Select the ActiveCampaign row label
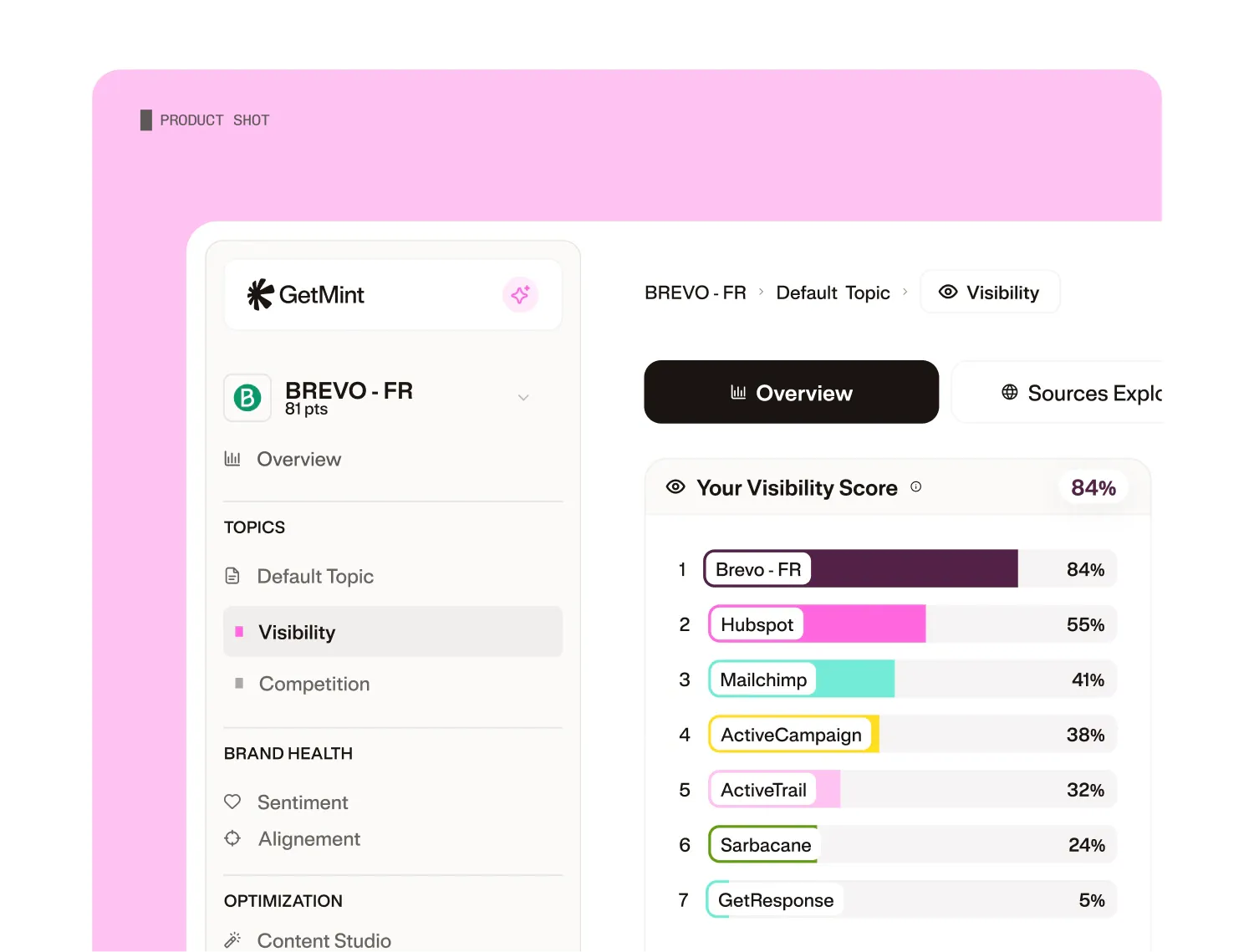1254x952 pixels. pos(791,735)
